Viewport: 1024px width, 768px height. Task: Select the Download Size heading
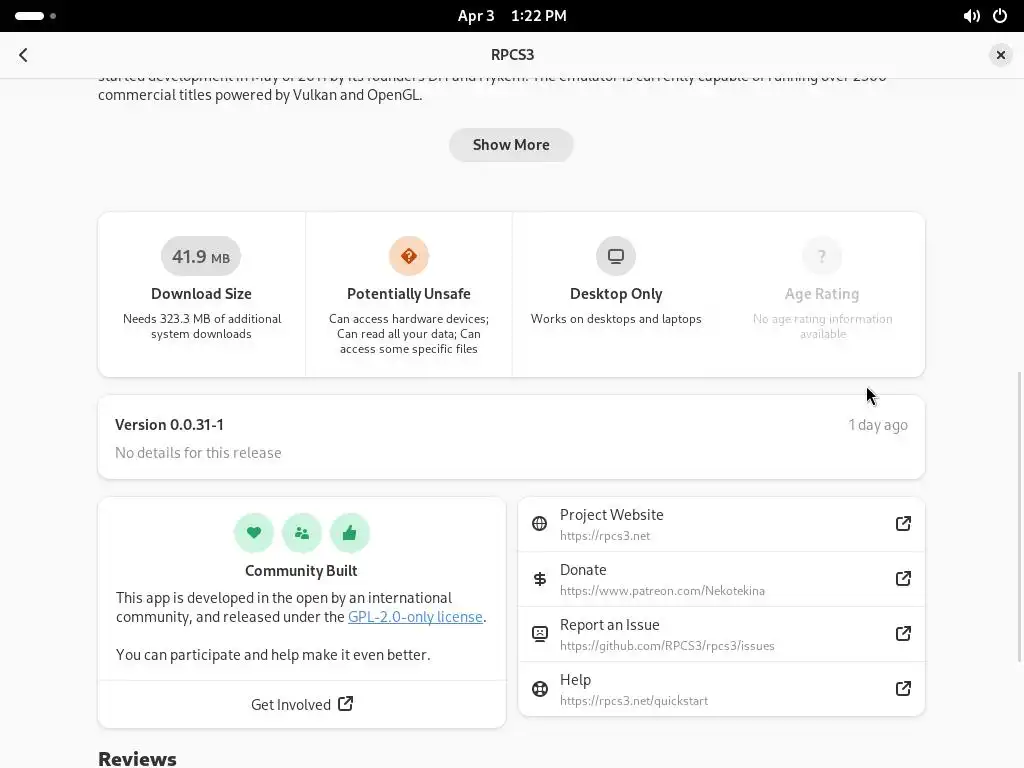coord(201,294)
